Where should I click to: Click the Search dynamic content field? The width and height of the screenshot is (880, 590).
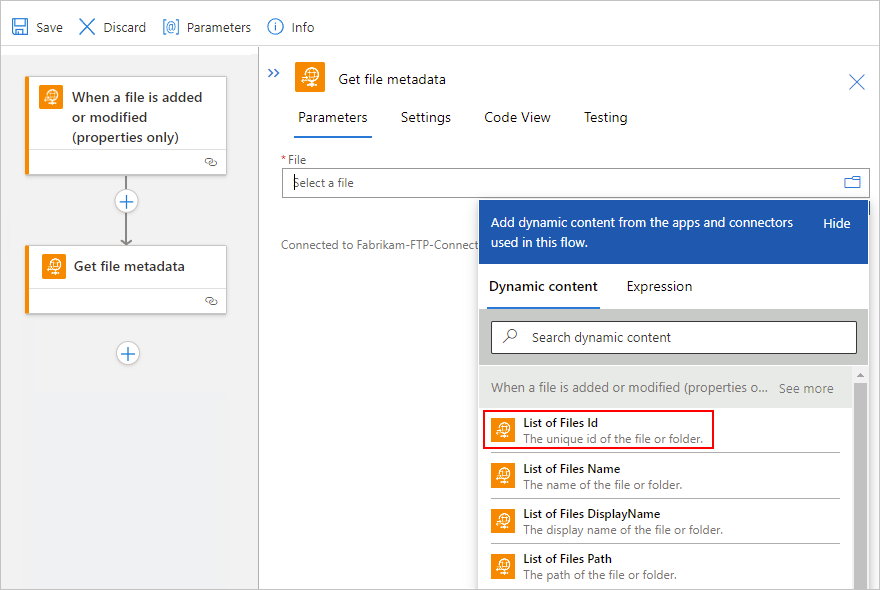click(674, 337)
